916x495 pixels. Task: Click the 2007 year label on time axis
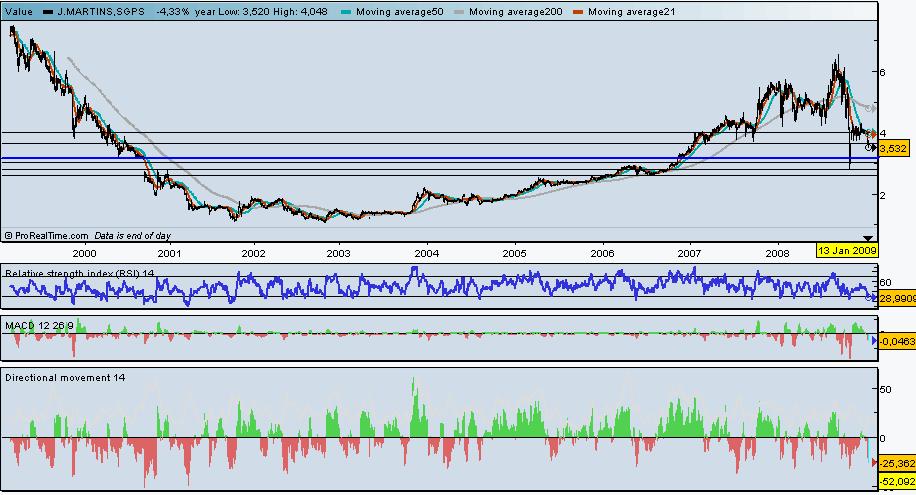[689, 254]
